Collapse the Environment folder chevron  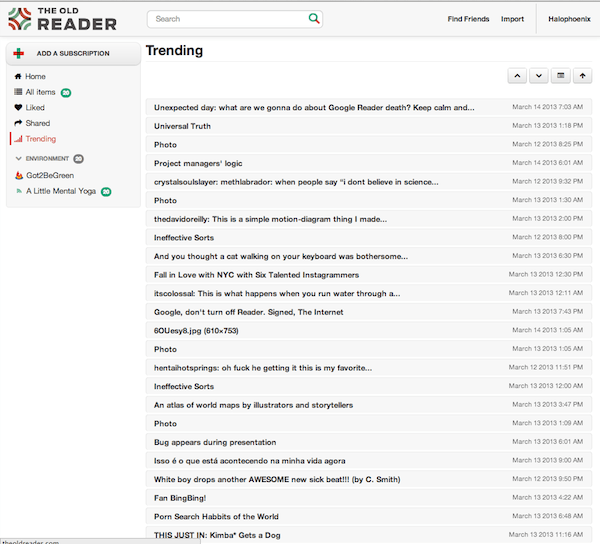18,158
